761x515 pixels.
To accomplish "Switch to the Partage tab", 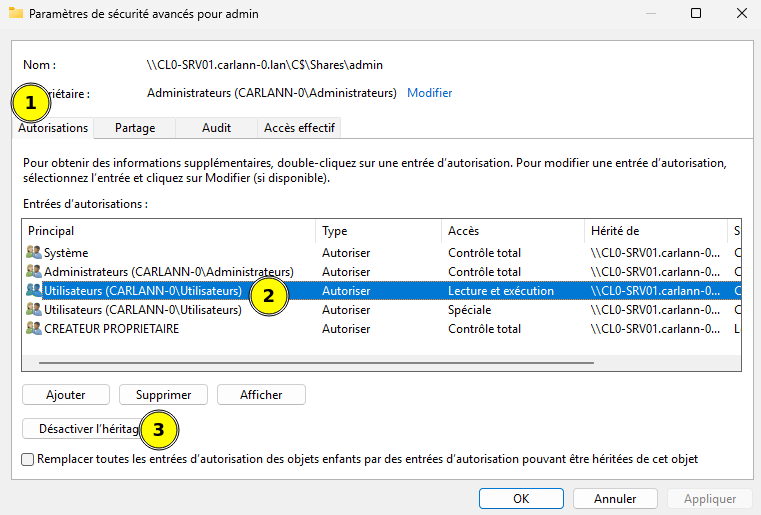I will (135, 128).
